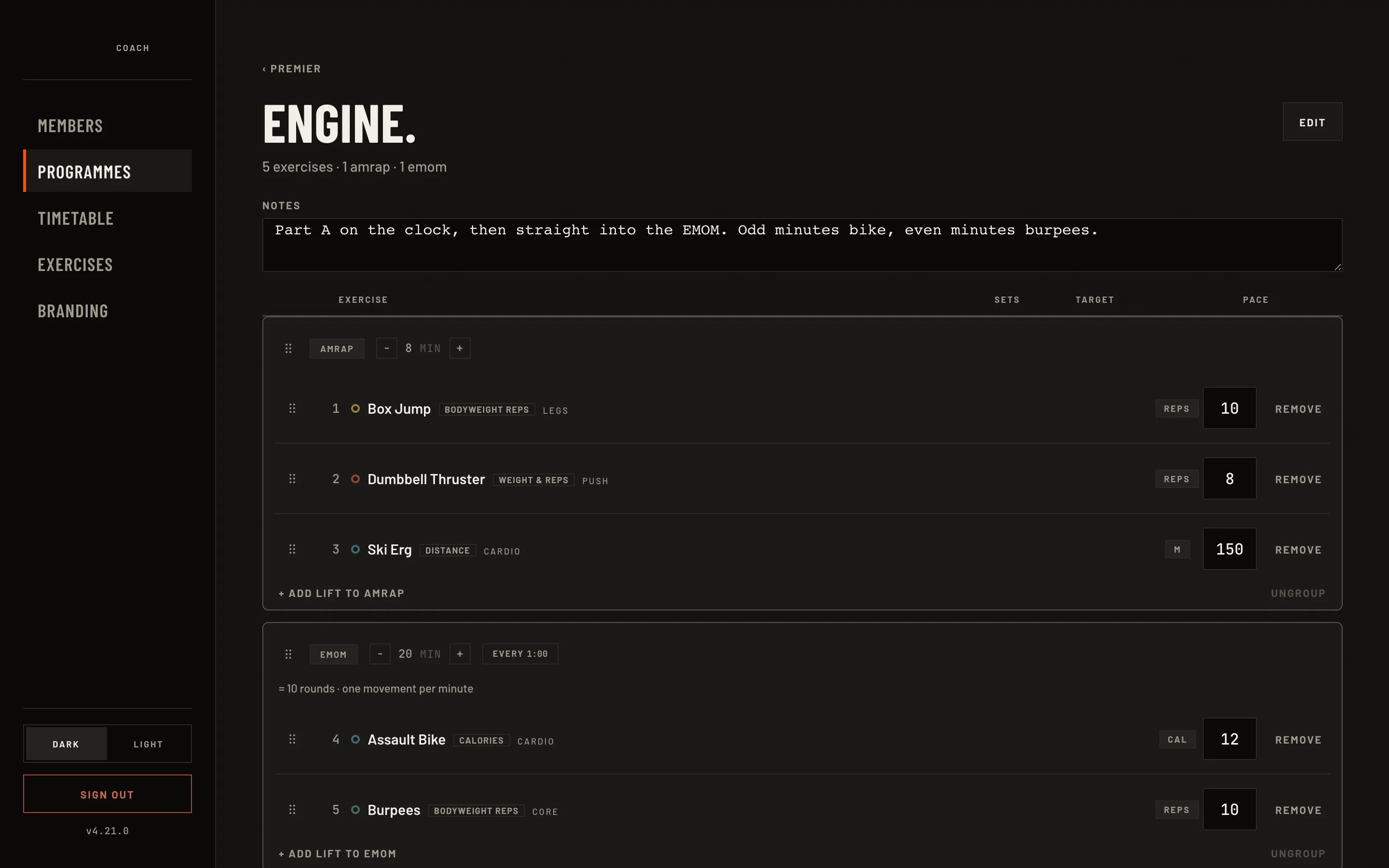The image size is (1389, 868).
Task: Decrease EMOM duration with minus button
Action: [380, 654]
